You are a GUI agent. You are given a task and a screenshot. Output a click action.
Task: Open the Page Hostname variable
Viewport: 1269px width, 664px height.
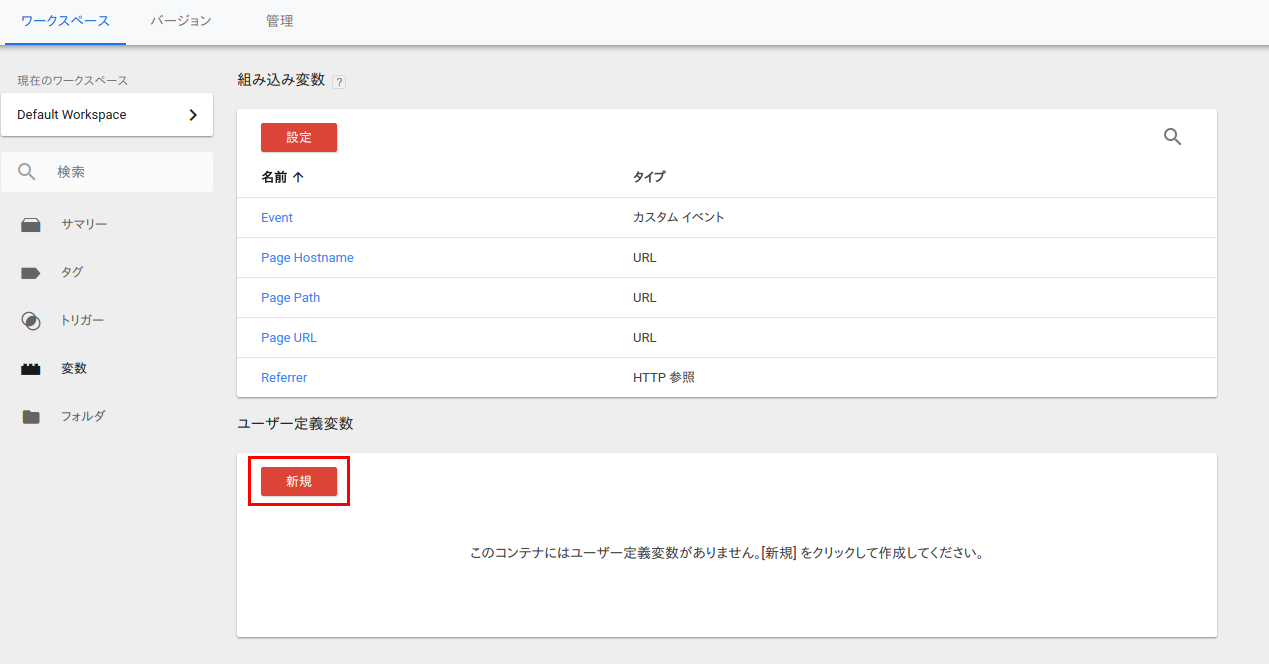[x=307, y=257]
